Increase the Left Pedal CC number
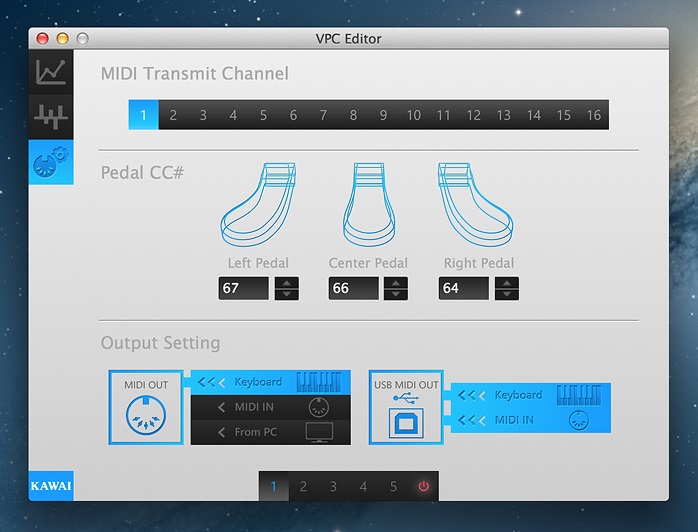Image resolution: width=698 pixels, height=532 pixels. pos(287,283)
